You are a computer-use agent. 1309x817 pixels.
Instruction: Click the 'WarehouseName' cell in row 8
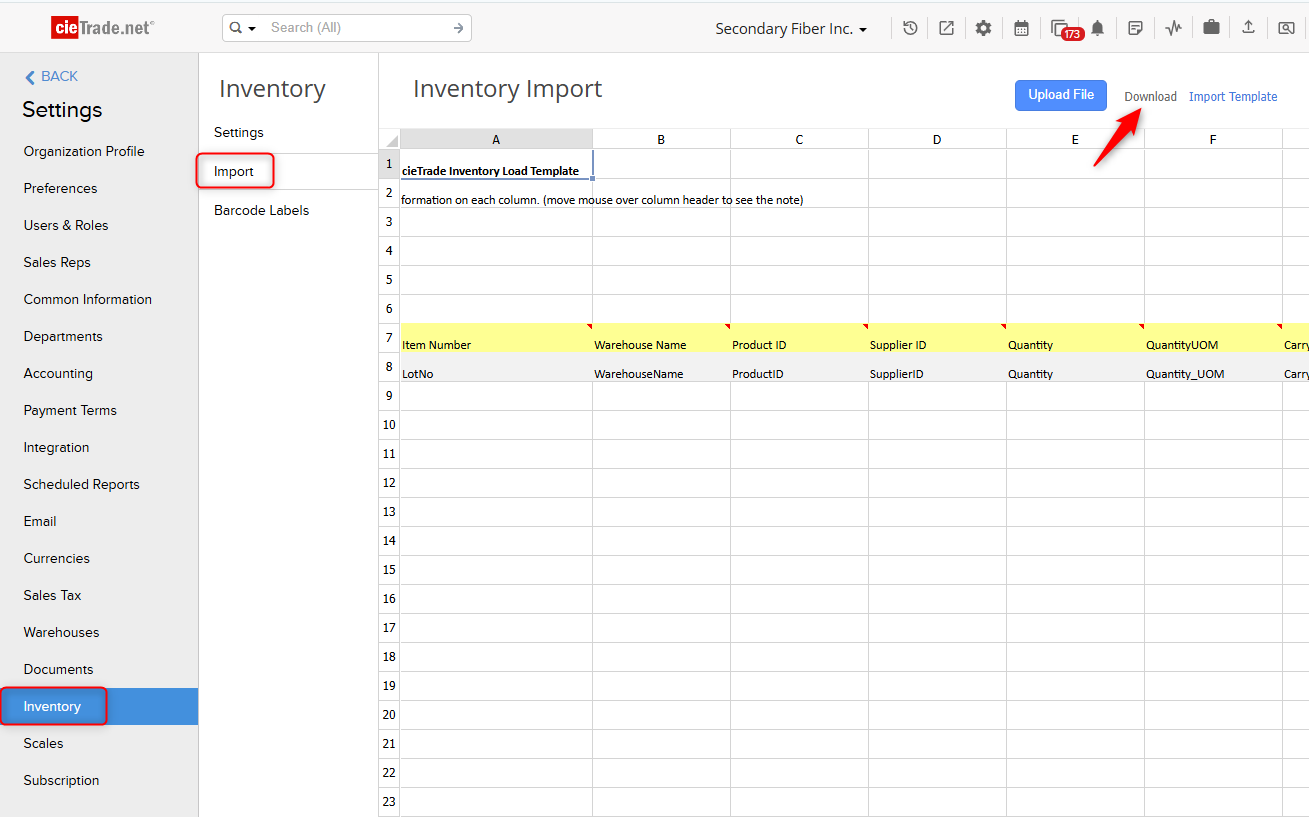coord(661,367)
